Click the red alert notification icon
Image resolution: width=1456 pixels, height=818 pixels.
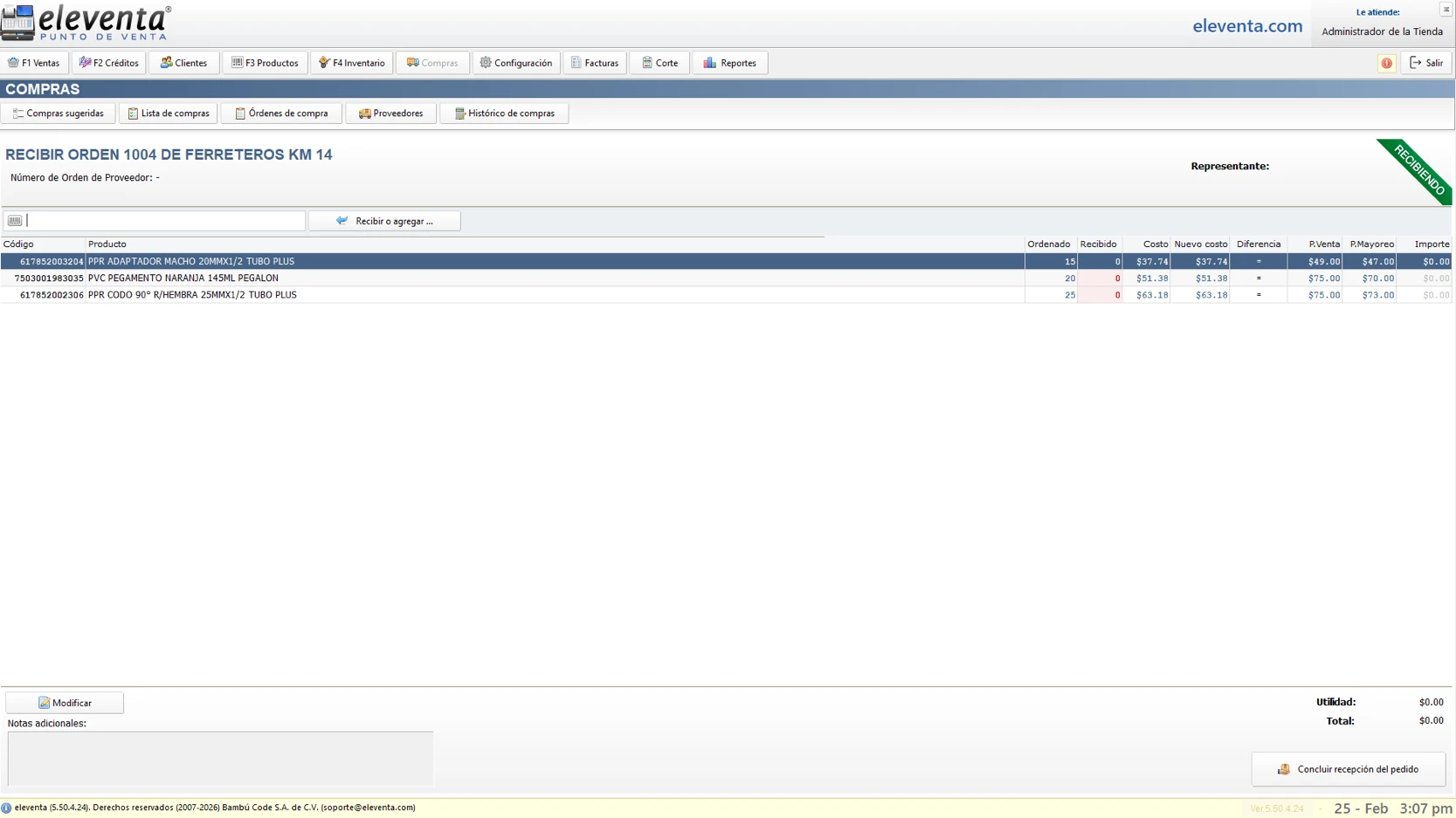point(1386,63)
